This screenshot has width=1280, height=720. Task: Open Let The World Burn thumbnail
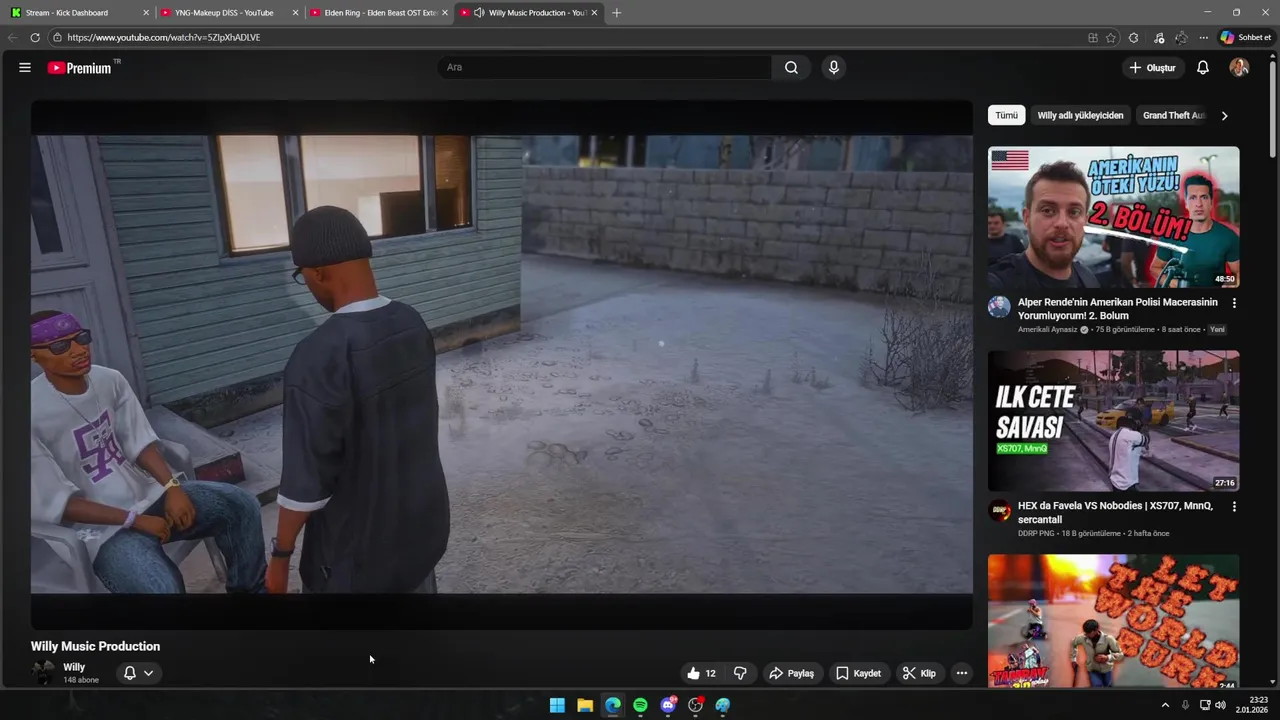click(1113, 622)
